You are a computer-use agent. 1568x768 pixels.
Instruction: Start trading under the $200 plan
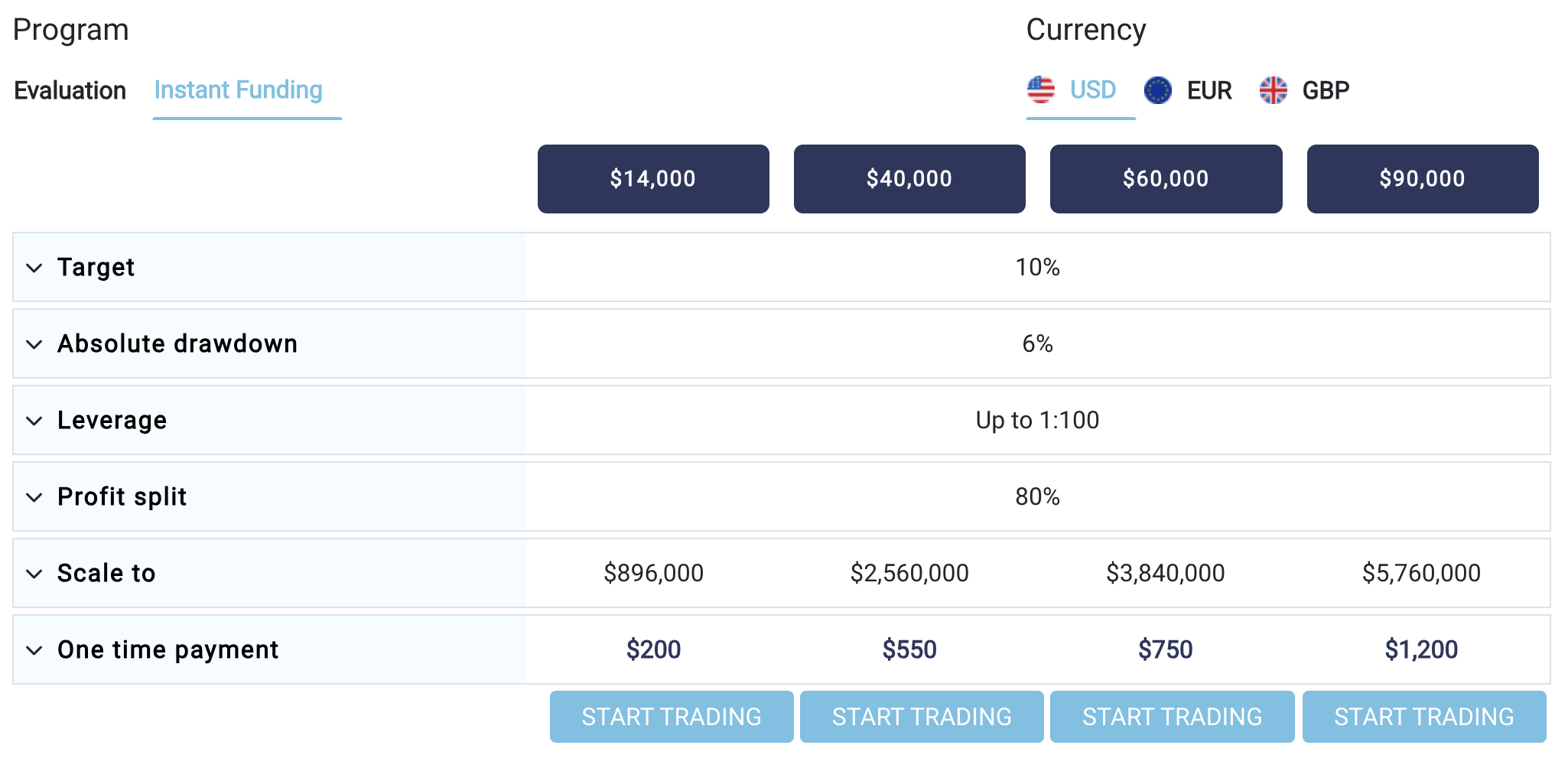point(672,717)
